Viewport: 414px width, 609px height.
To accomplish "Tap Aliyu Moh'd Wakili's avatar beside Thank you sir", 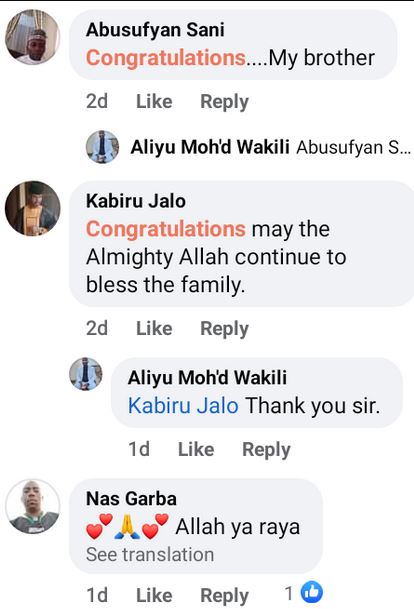I will (x=86, y=374).
